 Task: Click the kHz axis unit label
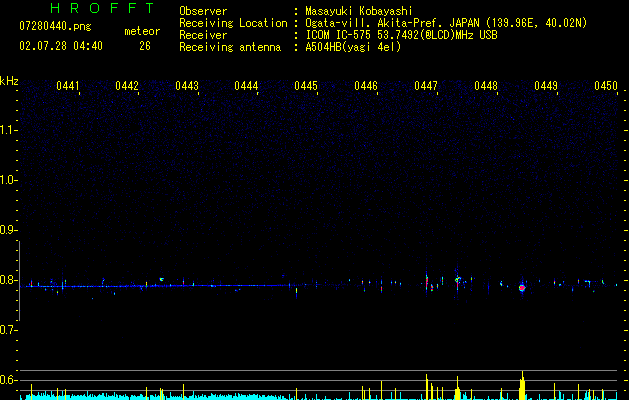[9, 81]
